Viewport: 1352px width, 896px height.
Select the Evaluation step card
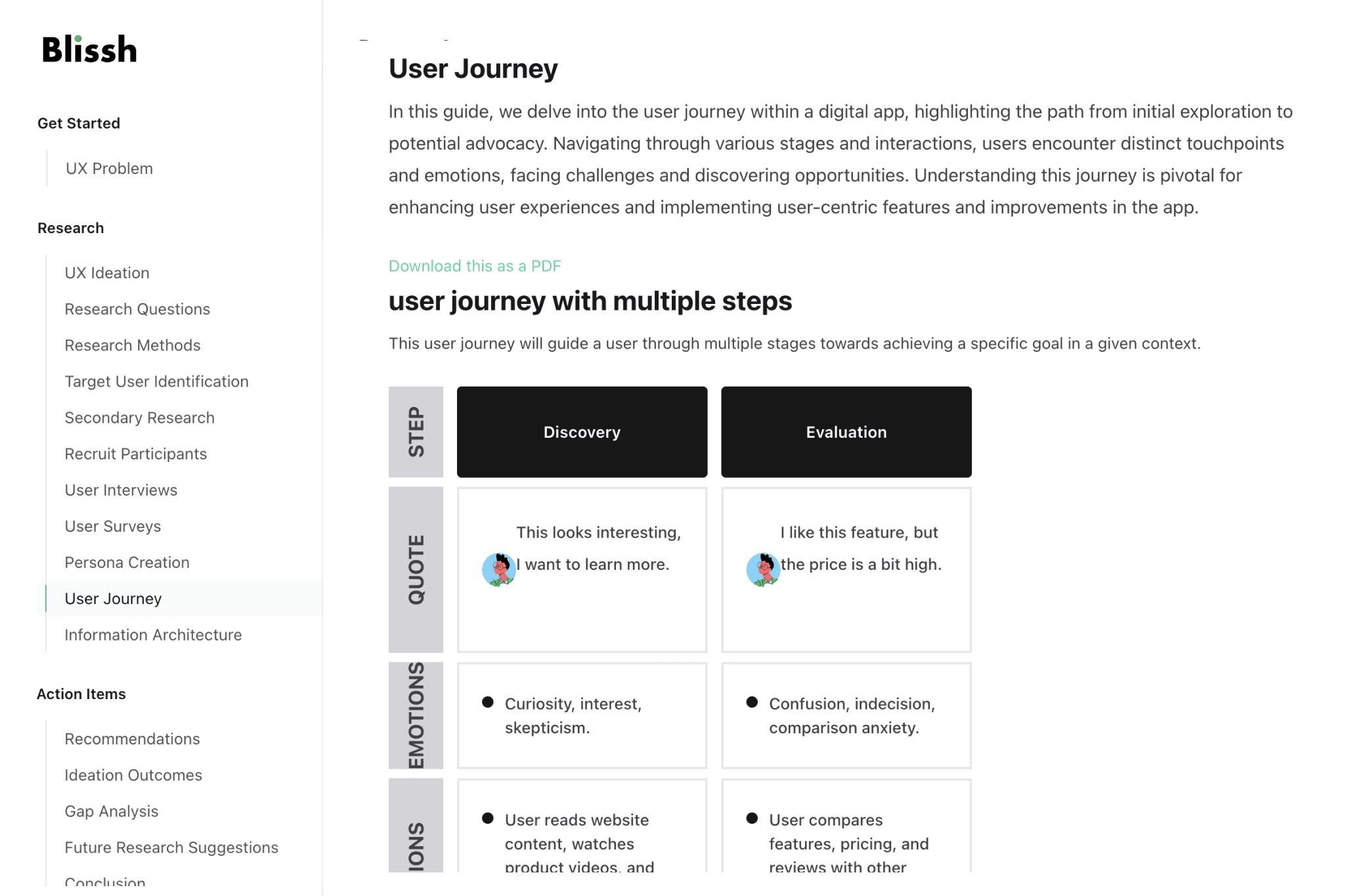846,432
